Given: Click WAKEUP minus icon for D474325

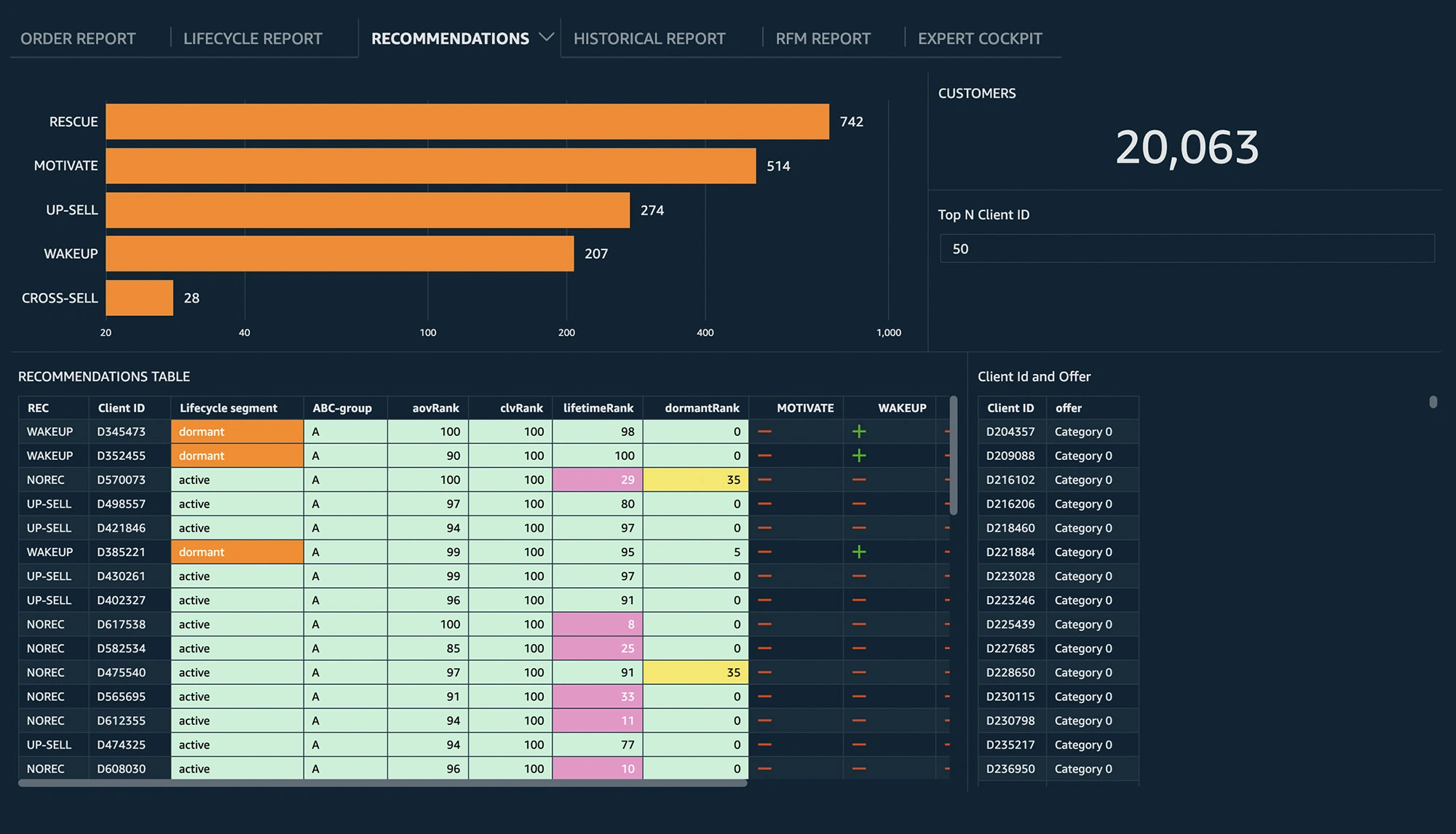Looking at the screenshot, I should pos(859,744).
